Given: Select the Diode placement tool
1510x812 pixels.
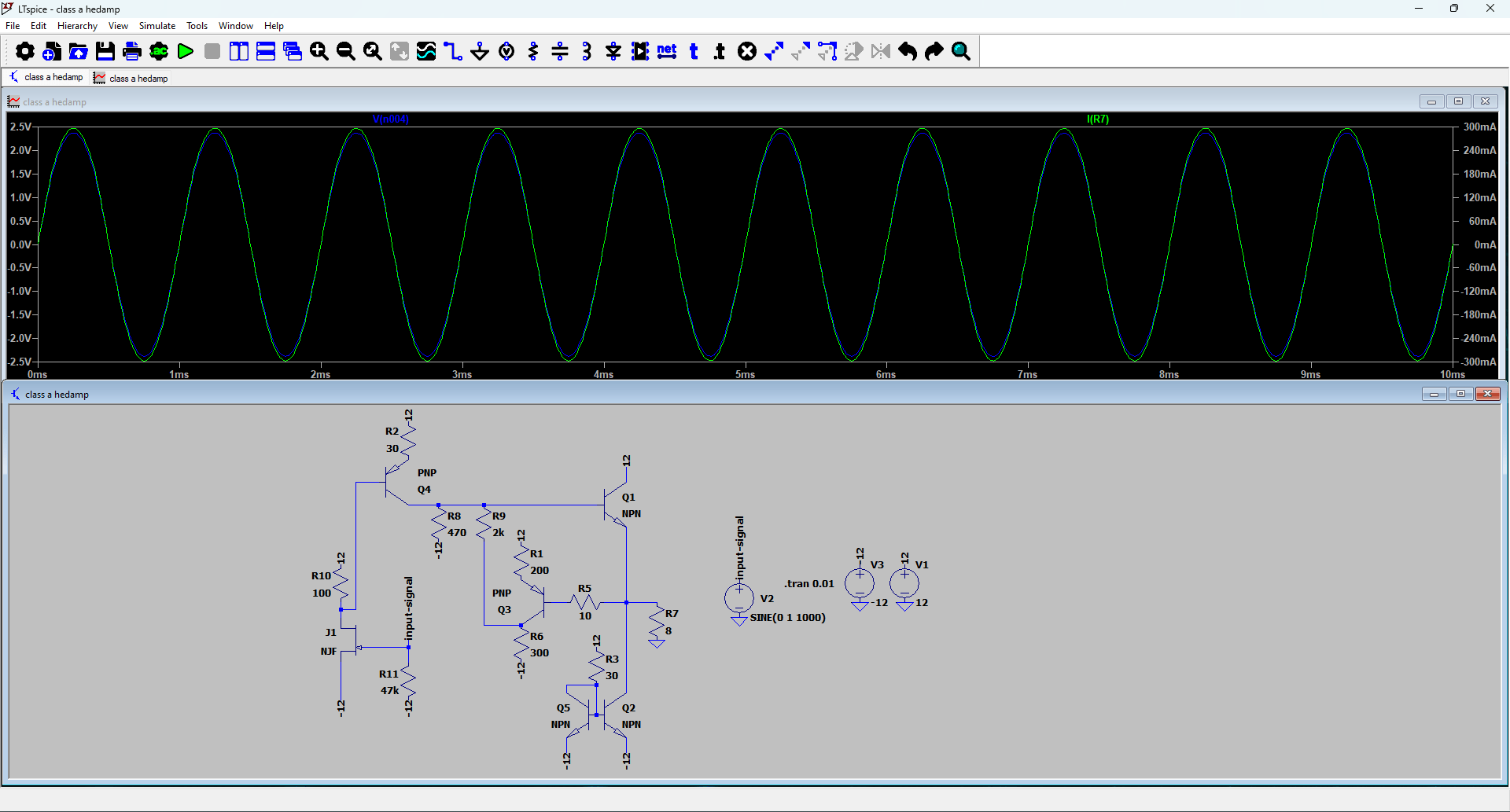Looking at the screenshot, I should pyautogui.click(x=613, y=52).
